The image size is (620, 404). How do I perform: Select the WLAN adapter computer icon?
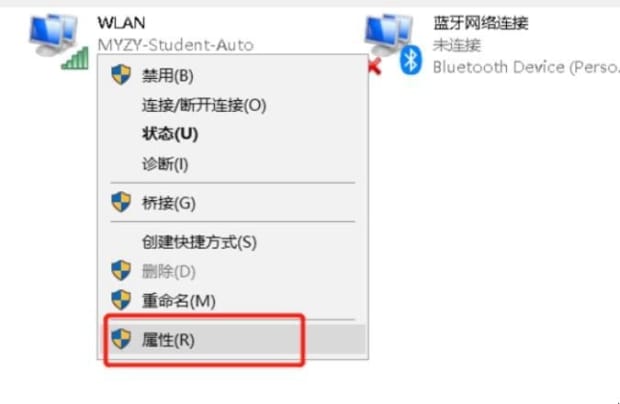(x=53, y=35)
